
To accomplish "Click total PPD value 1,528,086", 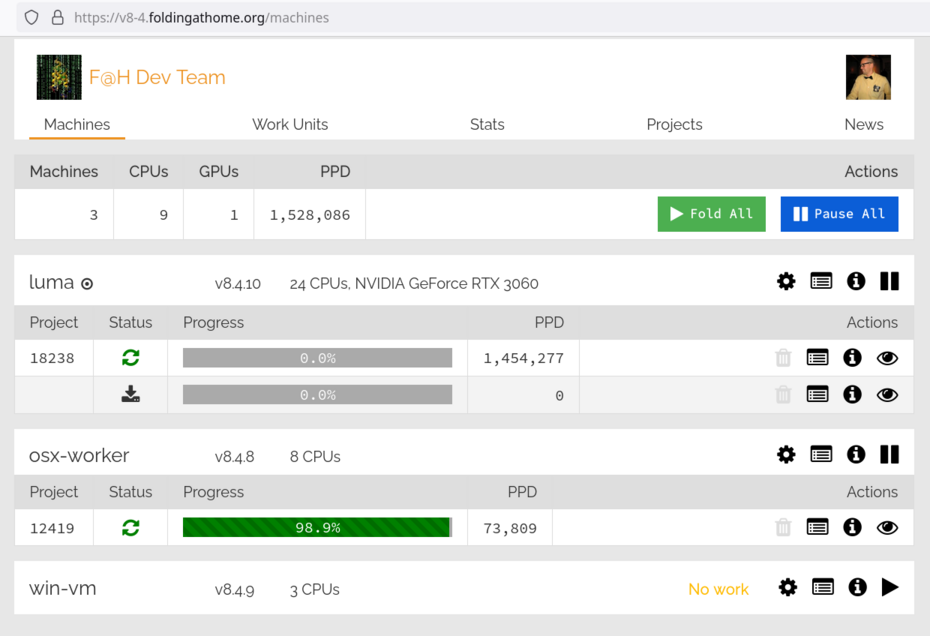I will tap(310, 215).
